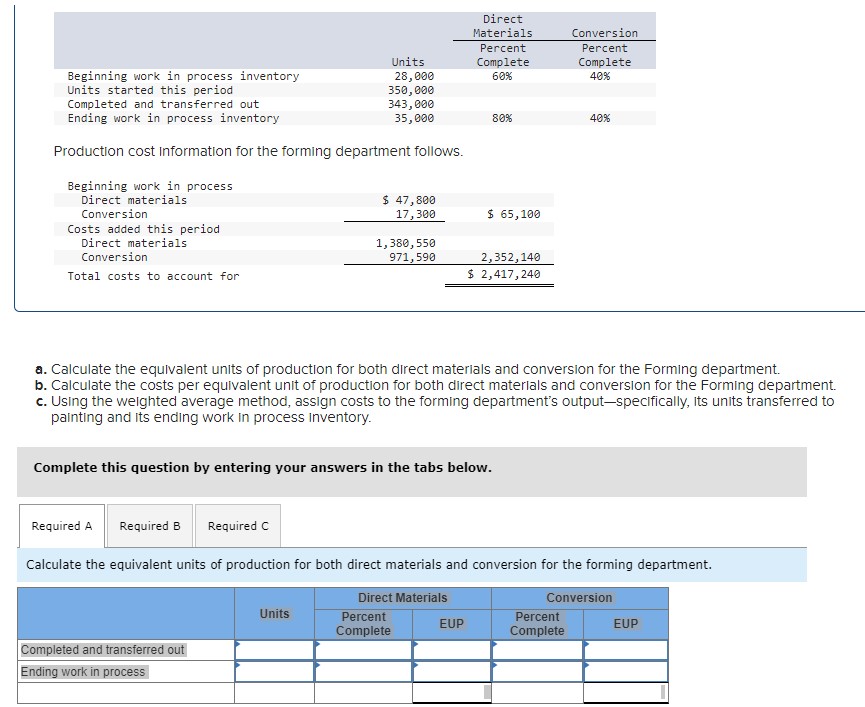Select the 'Completed and transferred out' row label
Viewport: 865px width, 707px height.
[103, 650]
